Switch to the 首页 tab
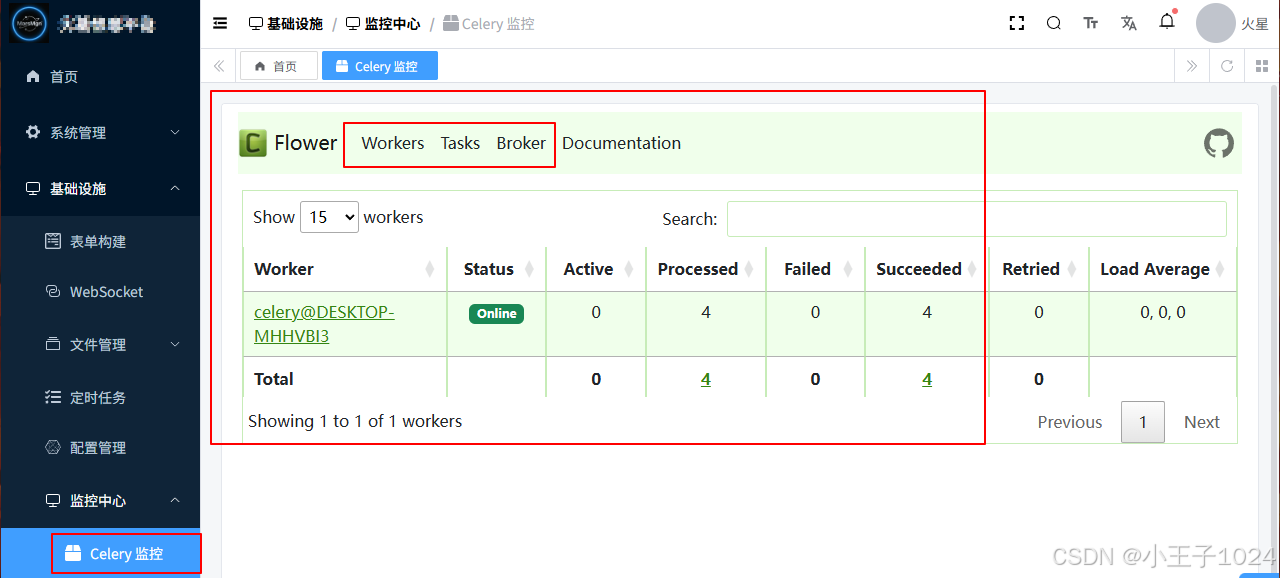 (278, 66)
